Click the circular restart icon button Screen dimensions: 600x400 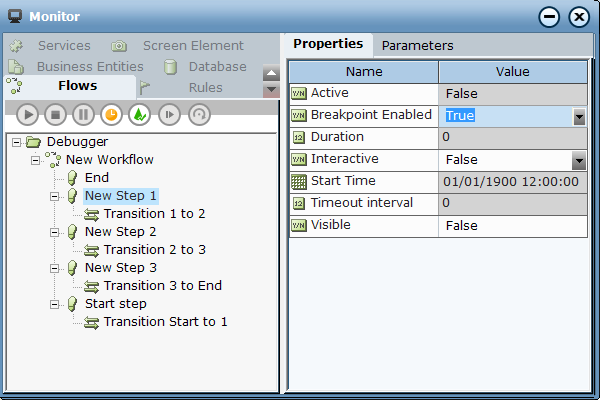click(199, 114)
